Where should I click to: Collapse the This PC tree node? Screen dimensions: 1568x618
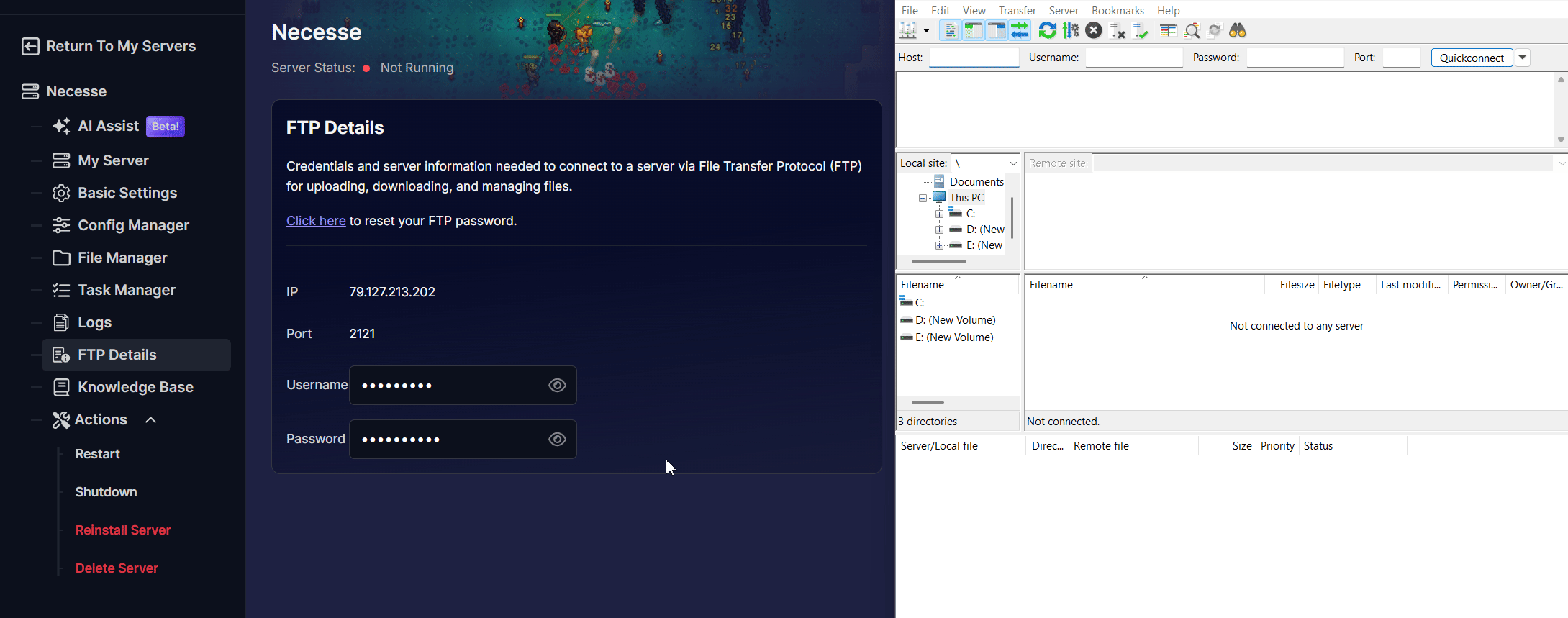point(923,198)
